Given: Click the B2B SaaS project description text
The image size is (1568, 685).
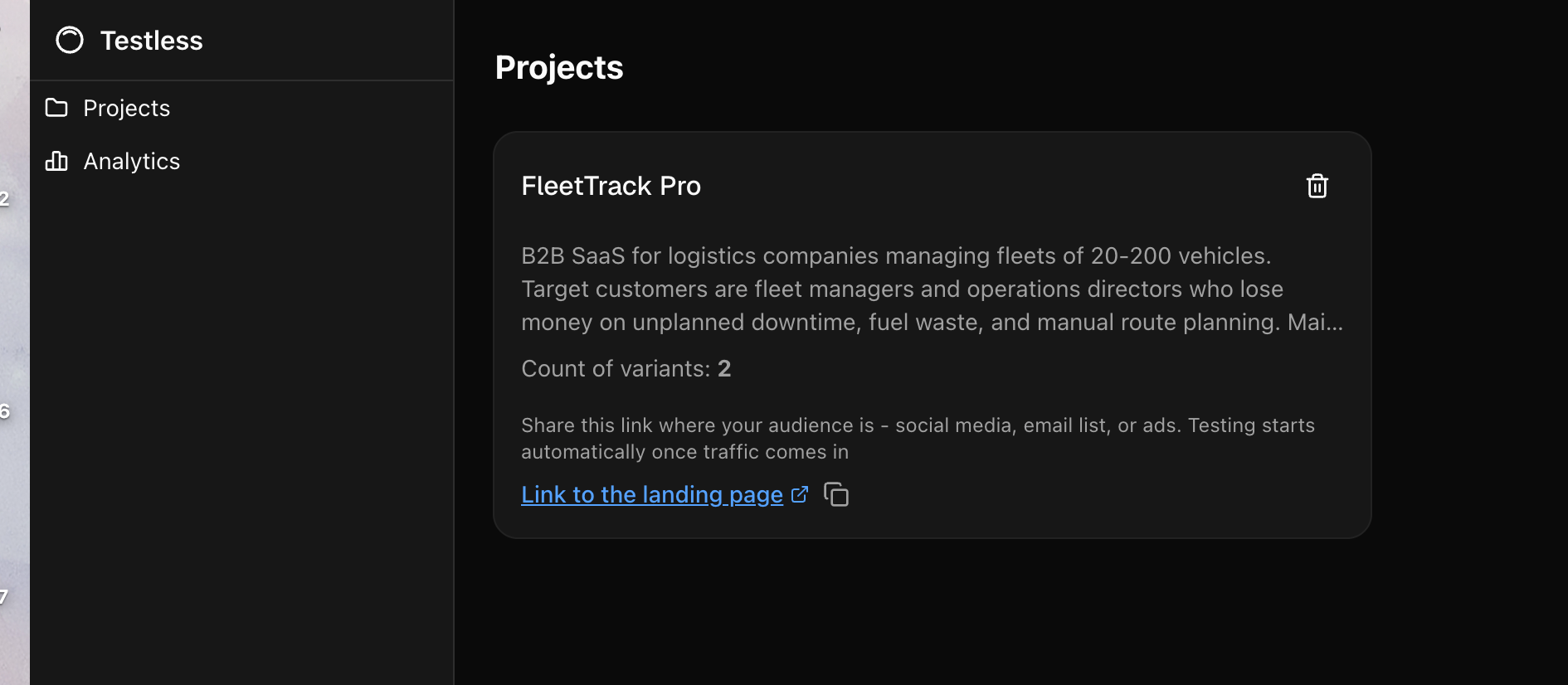Looking at the screenshot, I should (933, 289).
